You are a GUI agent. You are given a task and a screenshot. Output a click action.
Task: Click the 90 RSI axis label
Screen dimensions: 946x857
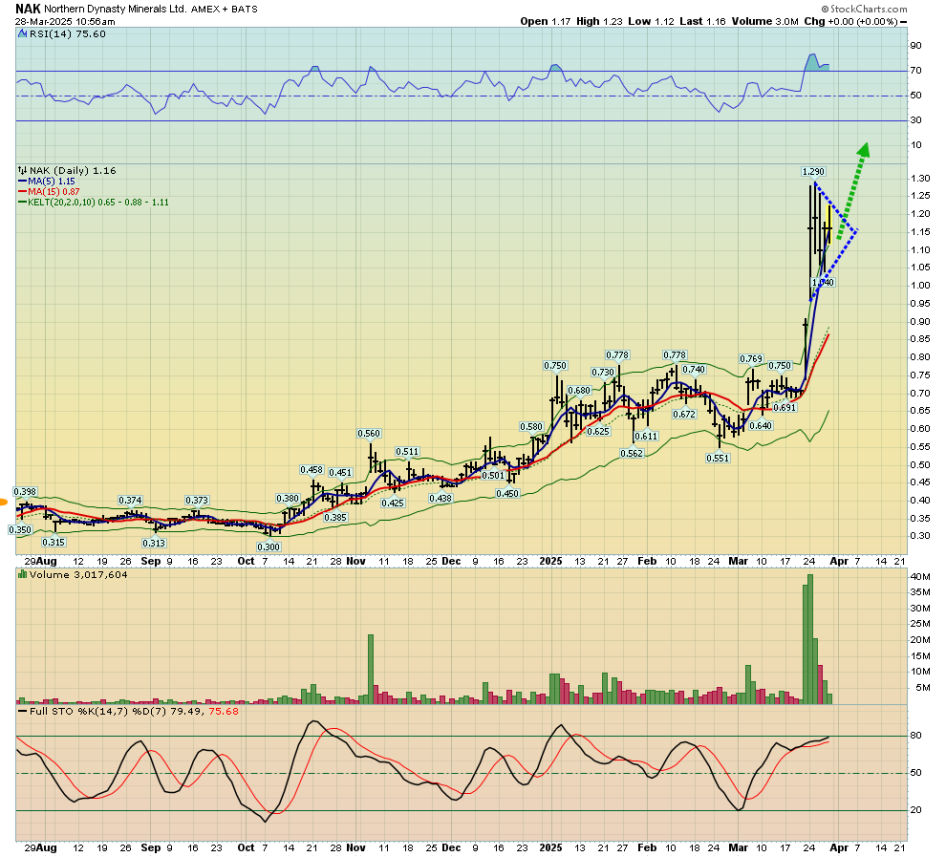click(916, 46)
